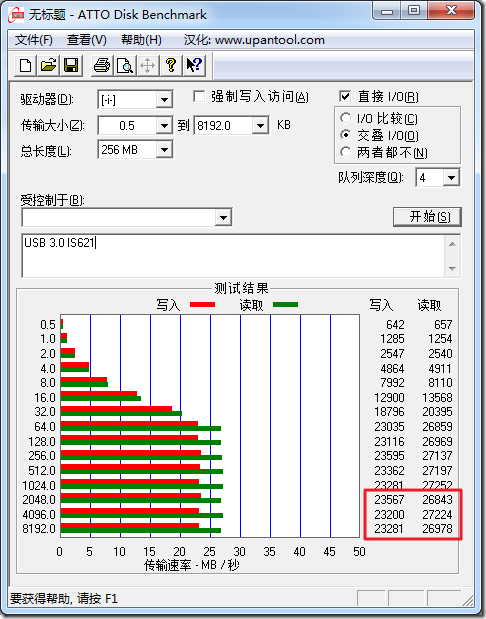This screenshot has height=619, width=486.
Task: Expand the 驱动器 drive dropdown
Action: coord(164,99)
